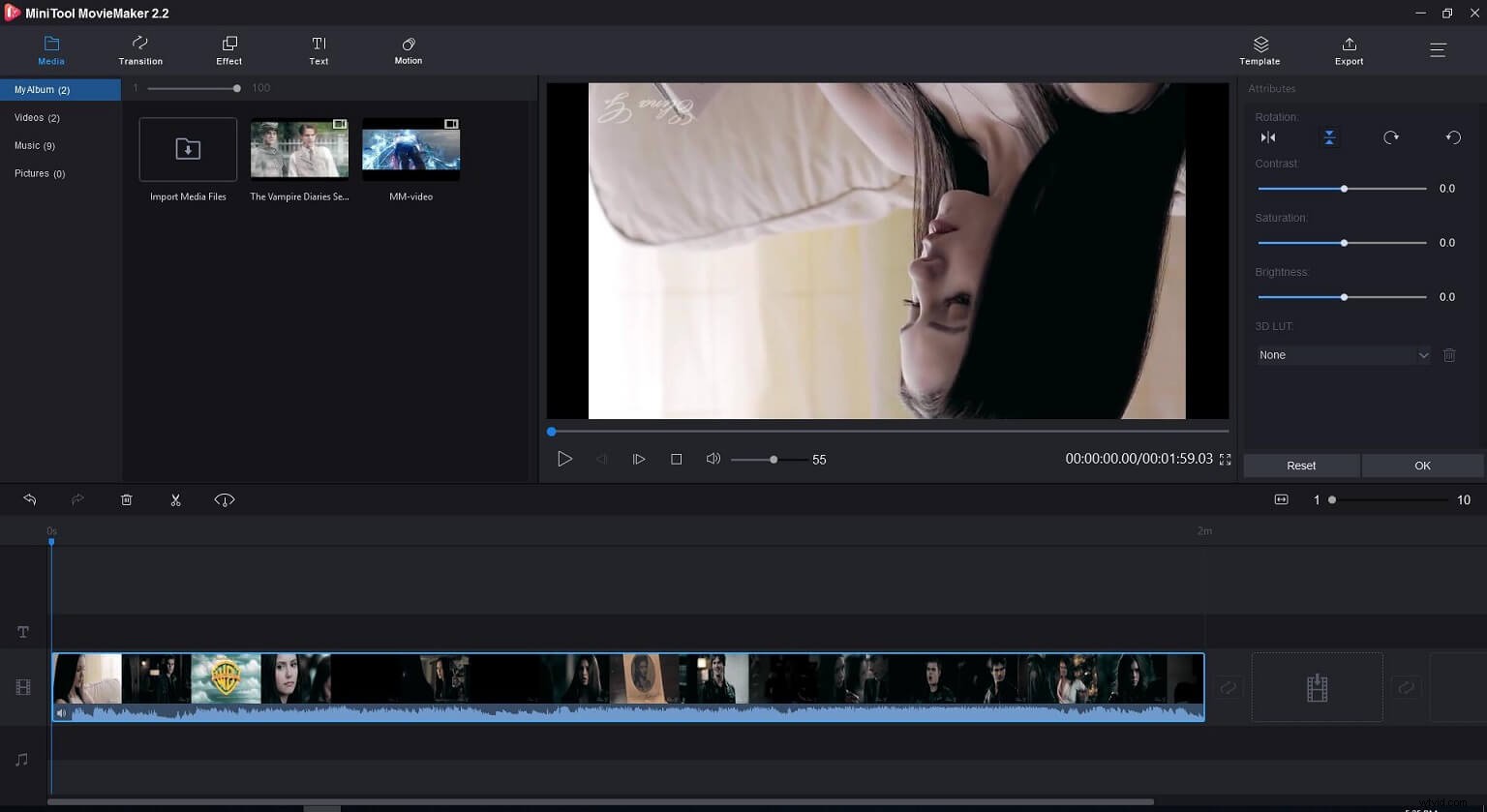Screen dimensions: 1487x812
Task: Toggle fullscreen preview mode
Action: tap(1226, 460)
